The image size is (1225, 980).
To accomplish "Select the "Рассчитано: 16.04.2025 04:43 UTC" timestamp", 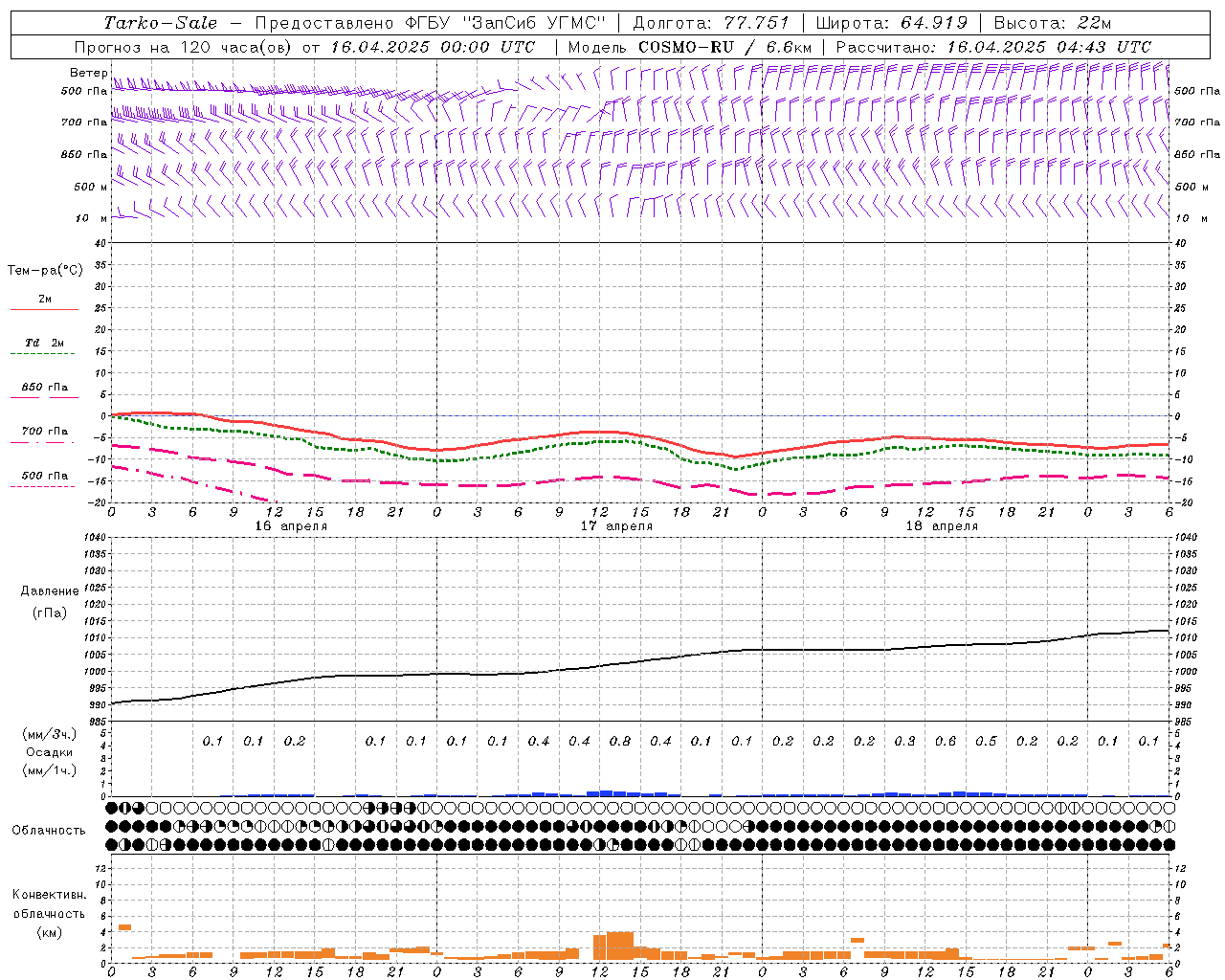I will coord(993,47).
